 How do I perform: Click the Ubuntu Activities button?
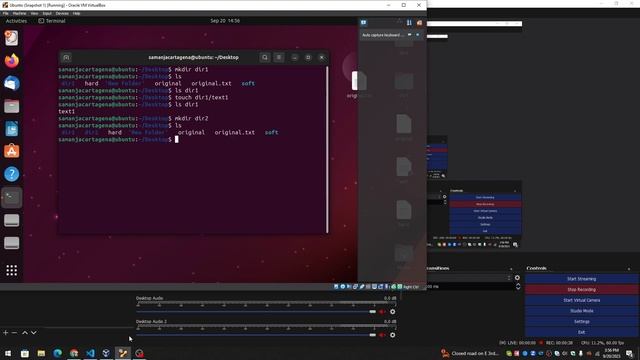(16, 21)
